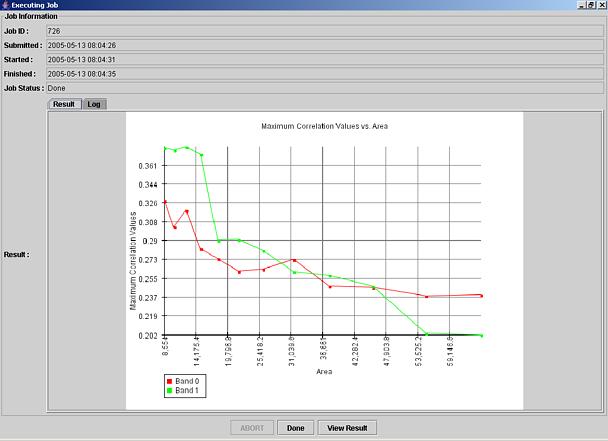Click the Maximum Correlation Values y-axis label
Viewport: 608px width, 441px height.
click(x=133, y=259)
